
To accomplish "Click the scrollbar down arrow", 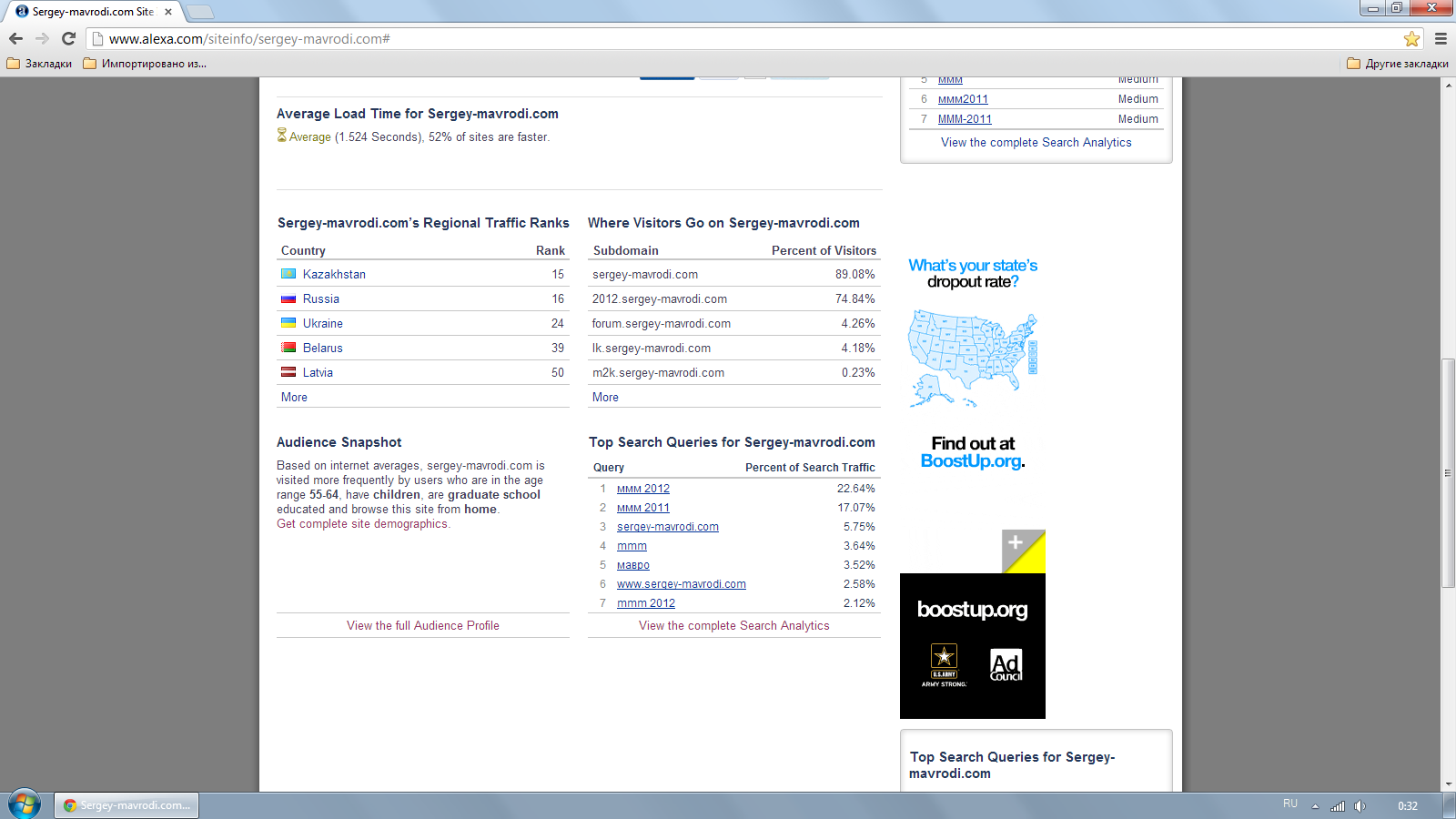I will point(1448,784).
